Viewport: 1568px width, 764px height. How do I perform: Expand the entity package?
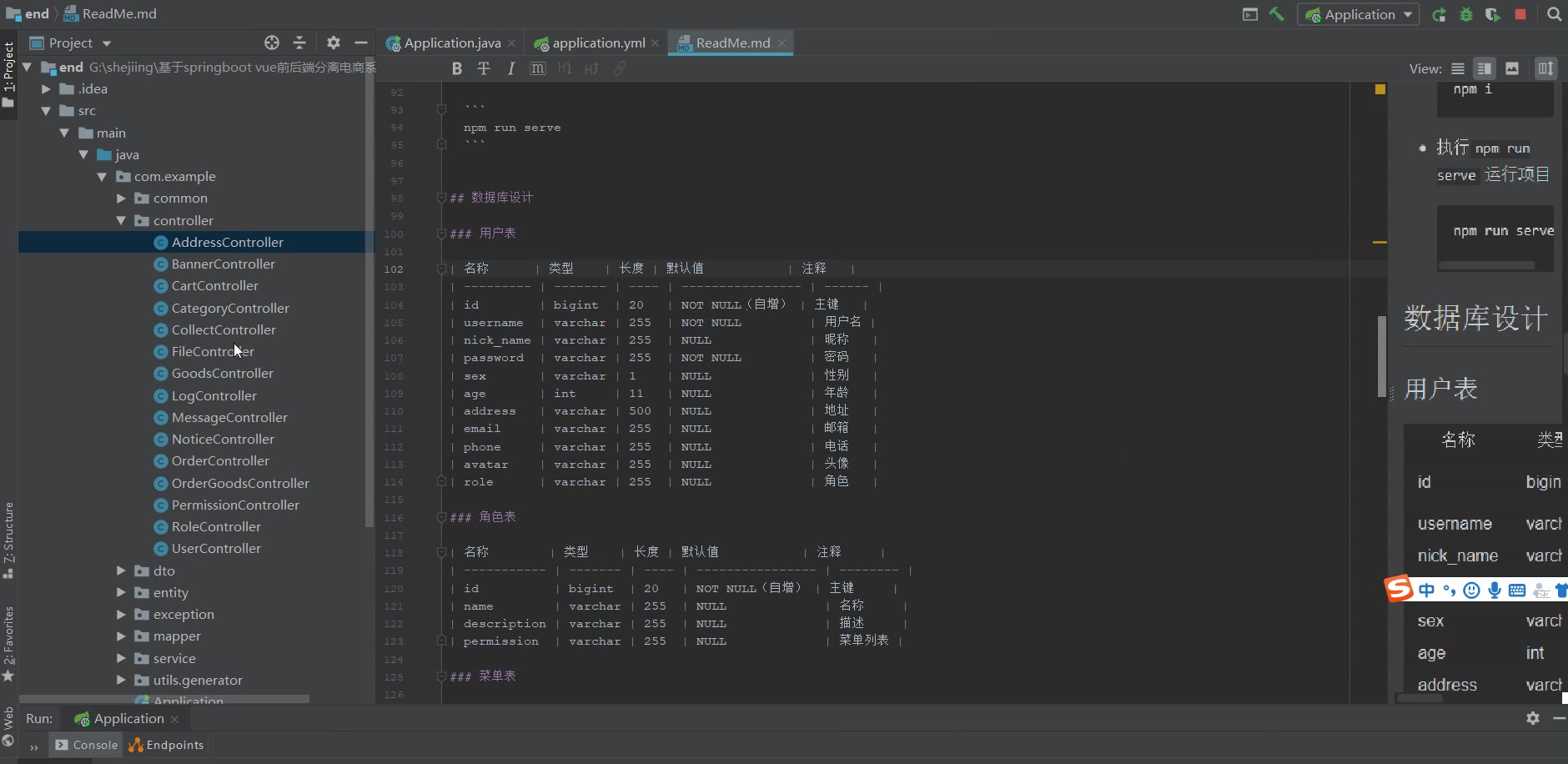tap(121, 592)
